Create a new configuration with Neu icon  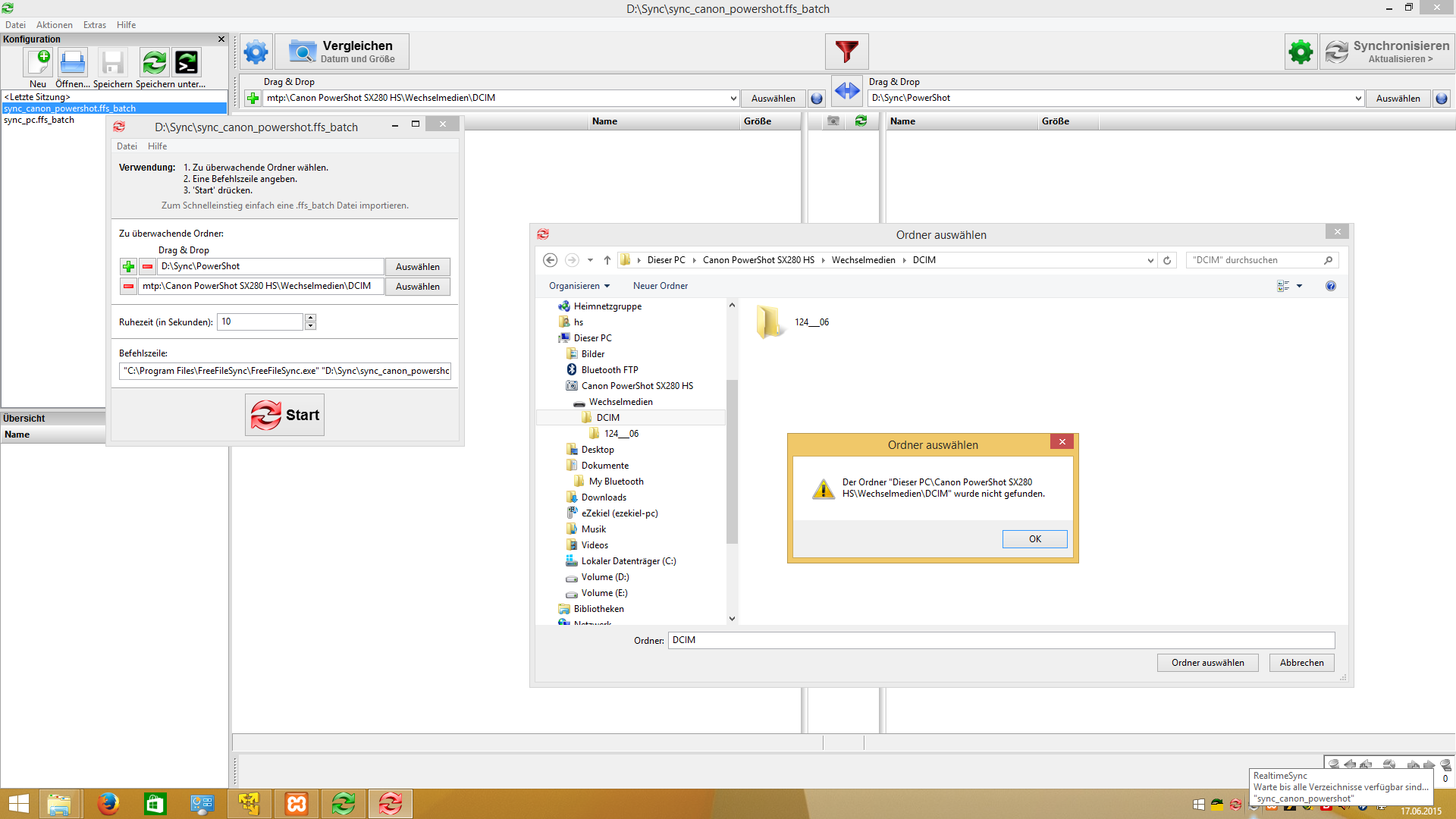pos(38,62)
